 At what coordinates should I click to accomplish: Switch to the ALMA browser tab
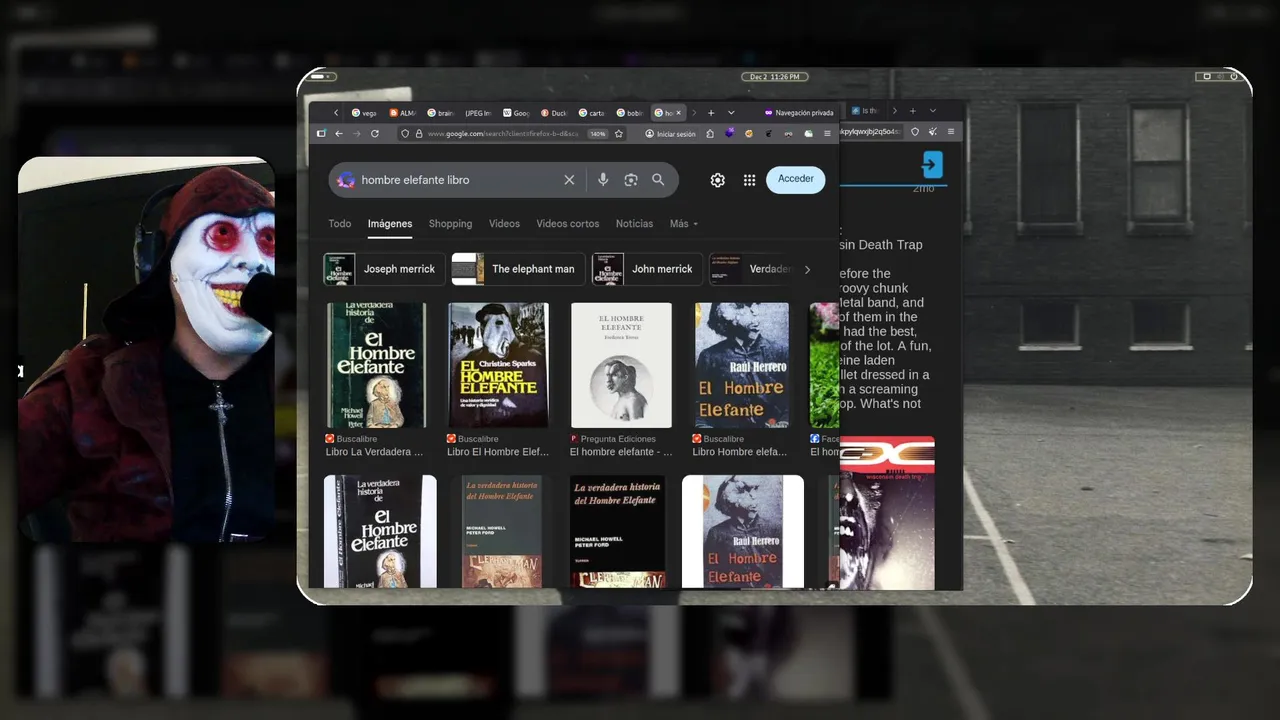pyautogui.click(x=403, y=113)
